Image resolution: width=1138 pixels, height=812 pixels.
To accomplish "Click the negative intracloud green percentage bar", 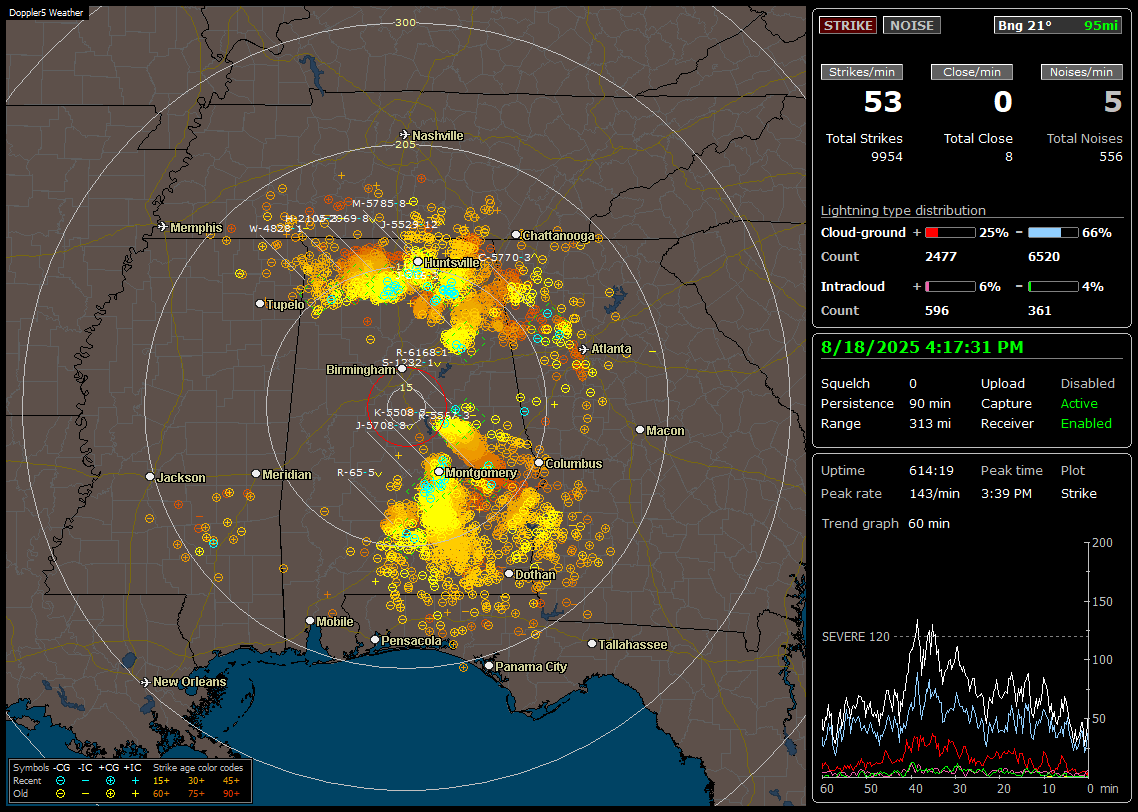I will pyautogui.click(x=1053, y=287).
